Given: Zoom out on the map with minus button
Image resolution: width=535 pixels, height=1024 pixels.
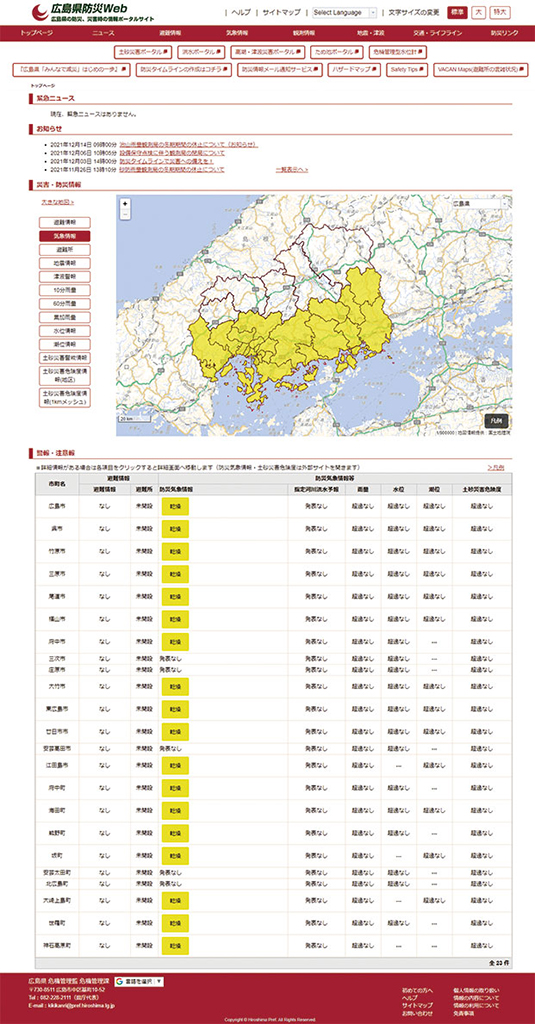Looking at the screenshot, I should [125, 214].
